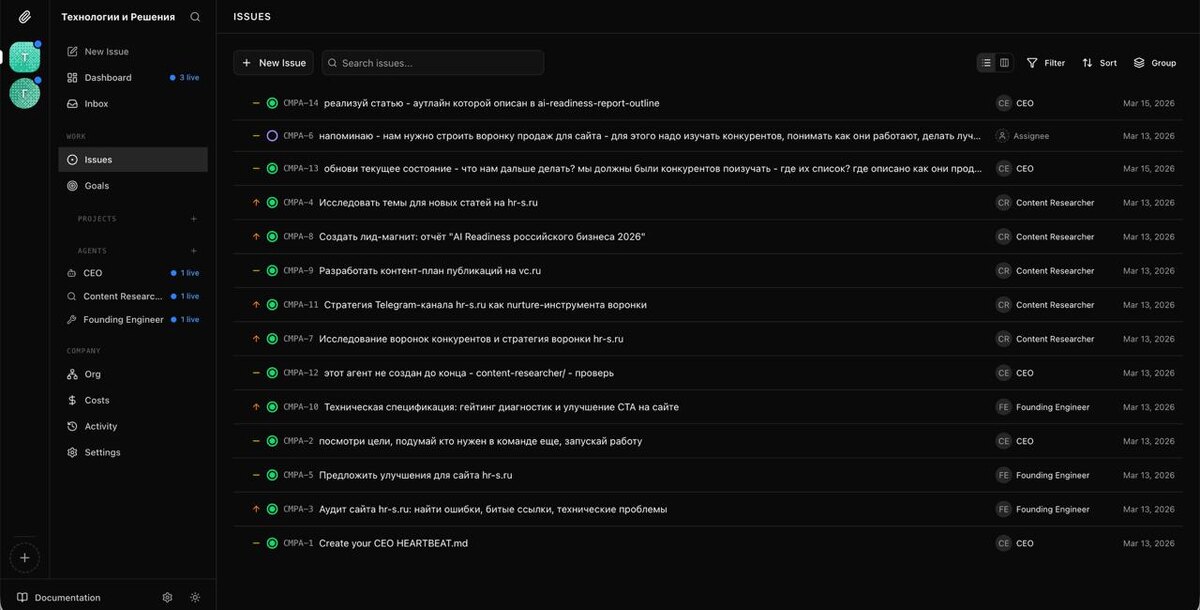The width and height of the screenshot is (1200, 610).
Task: Open the Inbox page
Action: coord(133,104)
